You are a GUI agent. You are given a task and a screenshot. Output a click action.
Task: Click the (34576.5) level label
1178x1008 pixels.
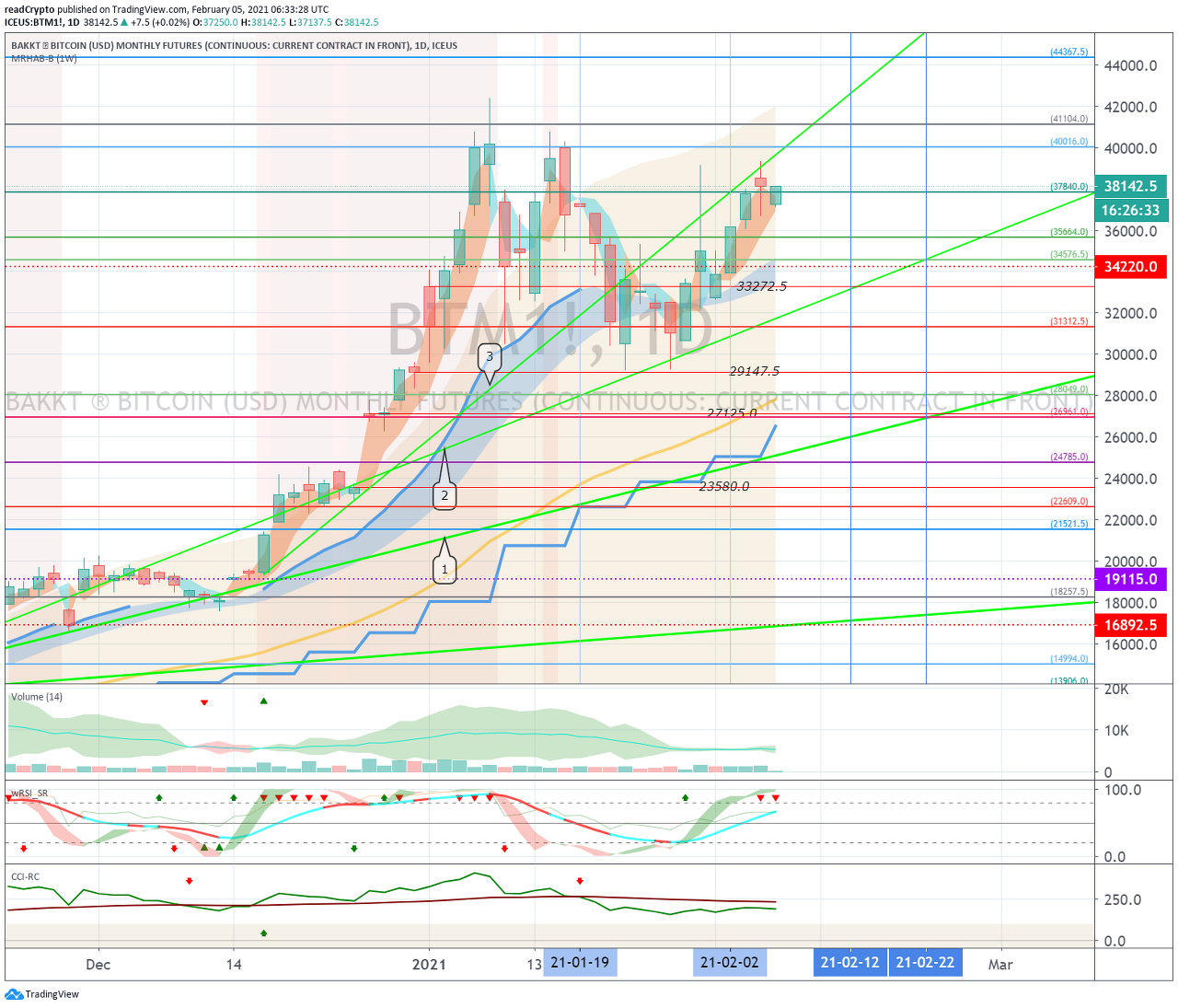click(x=1069, y=255)
